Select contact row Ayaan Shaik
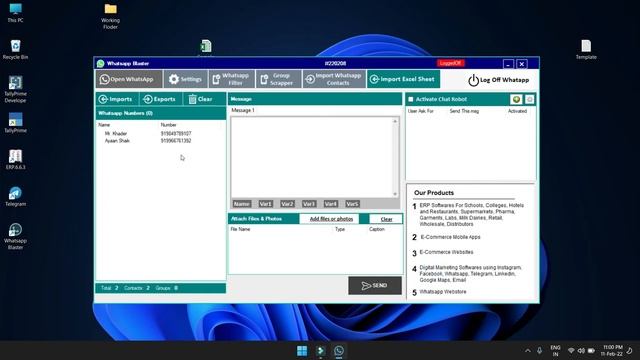This screenshot has width=640, height=360. (x=160, y=141)
